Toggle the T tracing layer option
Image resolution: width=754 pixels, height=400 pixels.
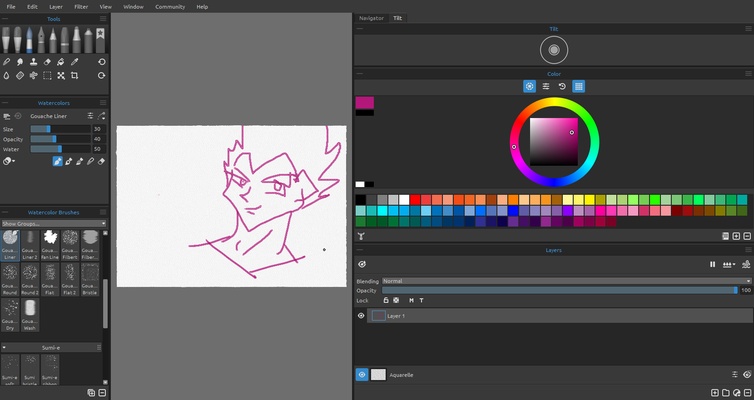click(x=422, y=300)
